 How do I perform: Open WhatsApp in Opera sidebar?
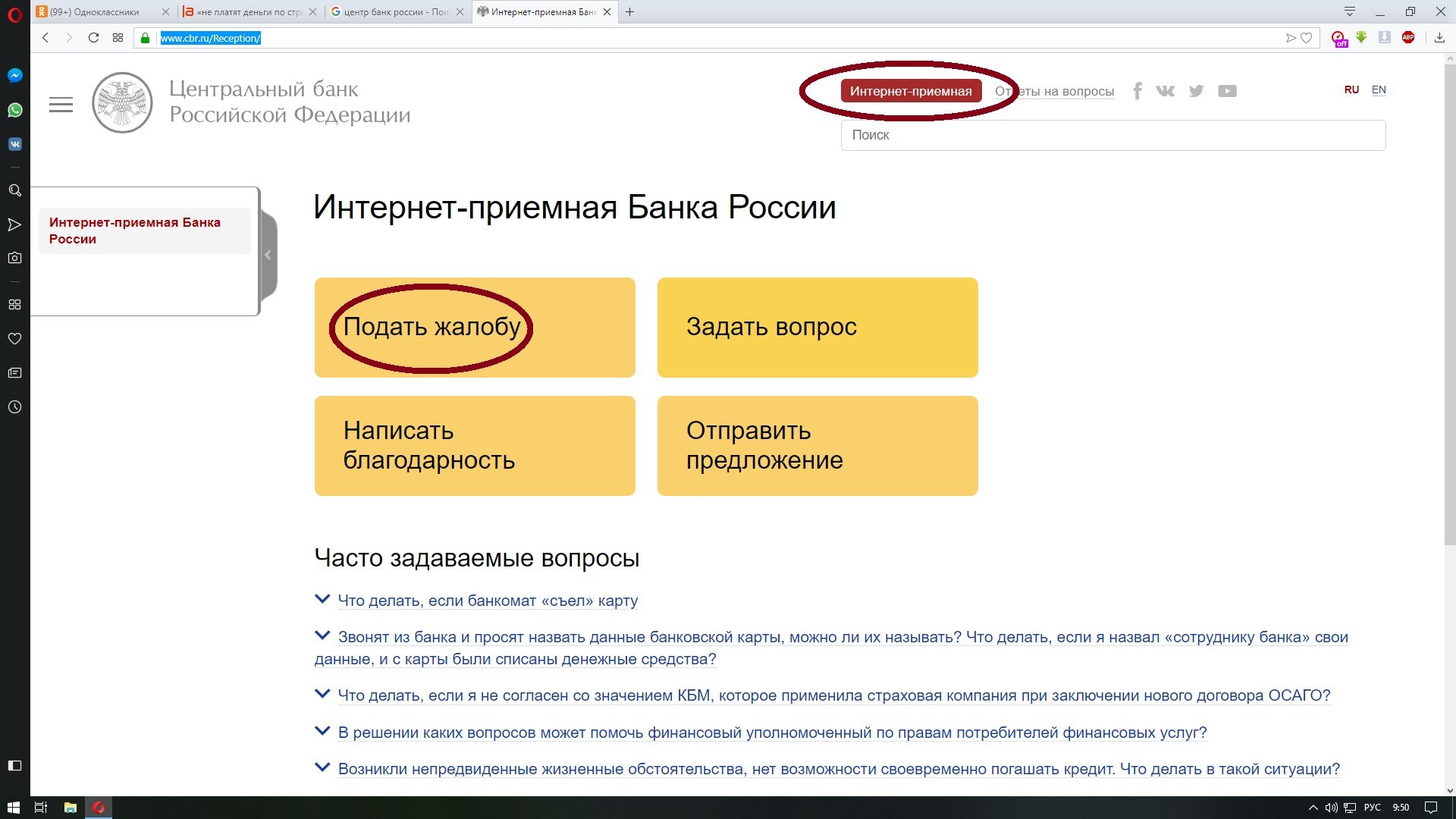click(x=14, y=110)
